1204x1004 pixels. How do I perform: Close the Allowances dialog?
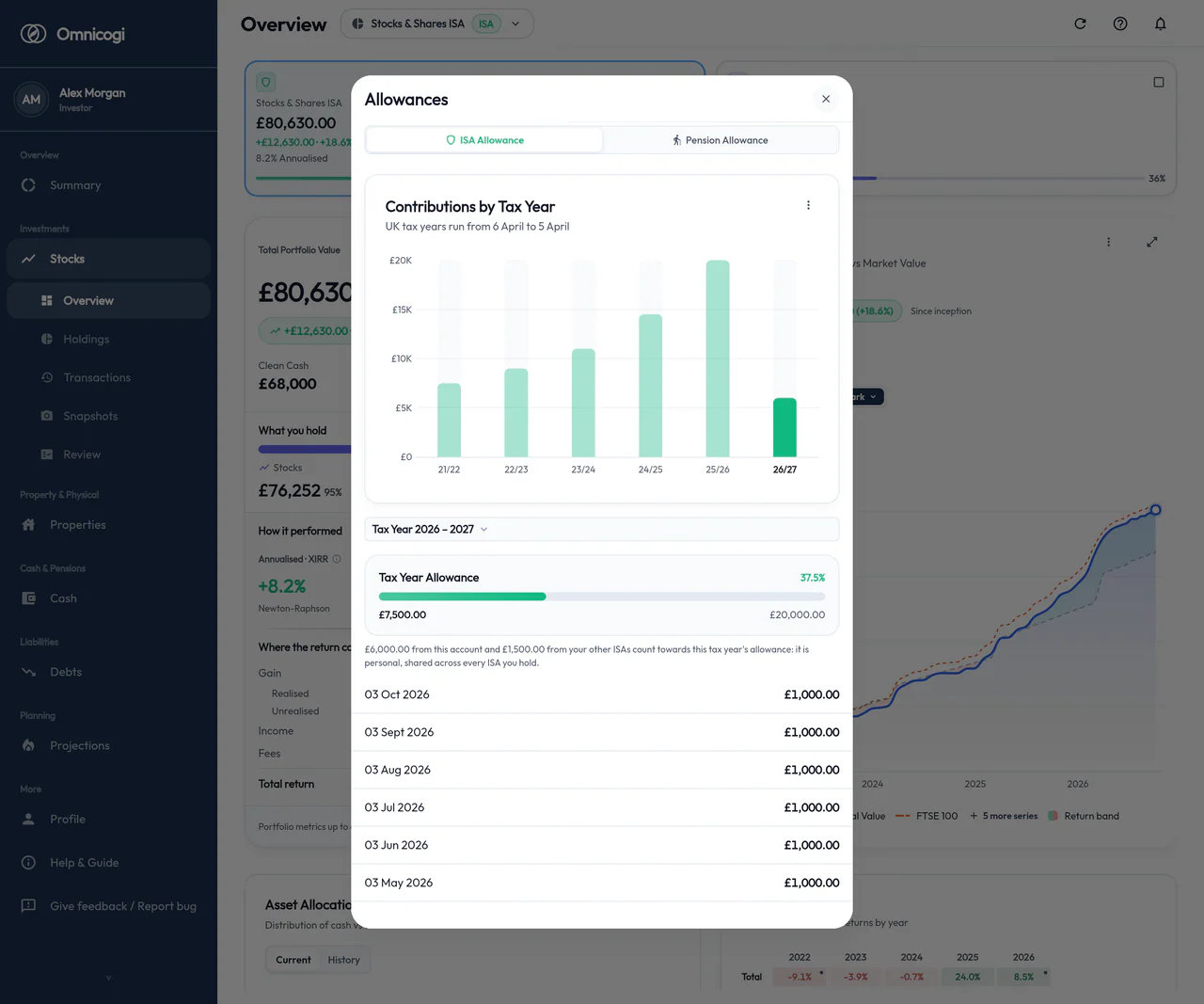click(826, 99)
